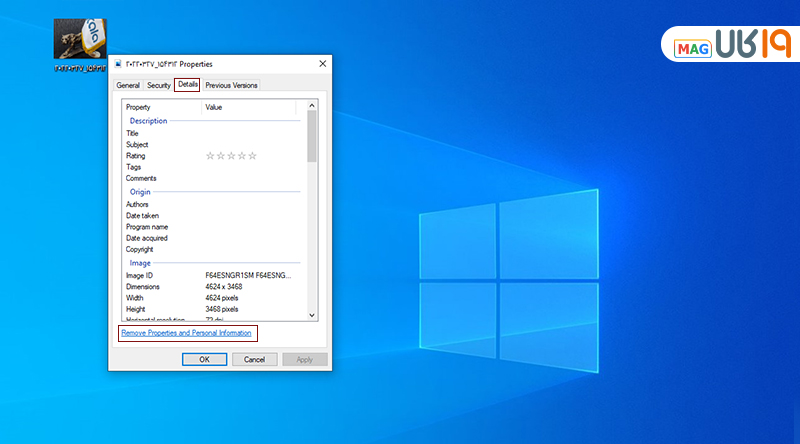Click the Title property value field
800x444 pixels.
250,133
